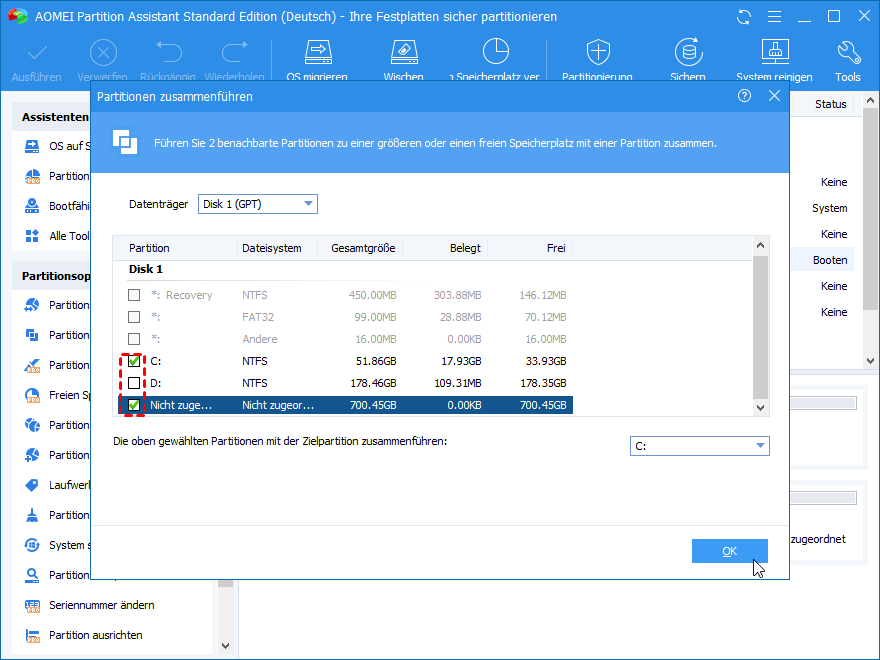Select Partition ausrichten in sidebar
The width and height of the screenshot is (880, 660).
click(95, 635)
